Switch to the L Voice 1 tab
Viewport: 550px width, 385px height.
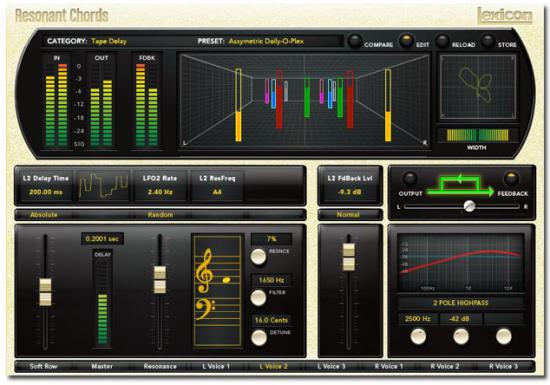216,366
